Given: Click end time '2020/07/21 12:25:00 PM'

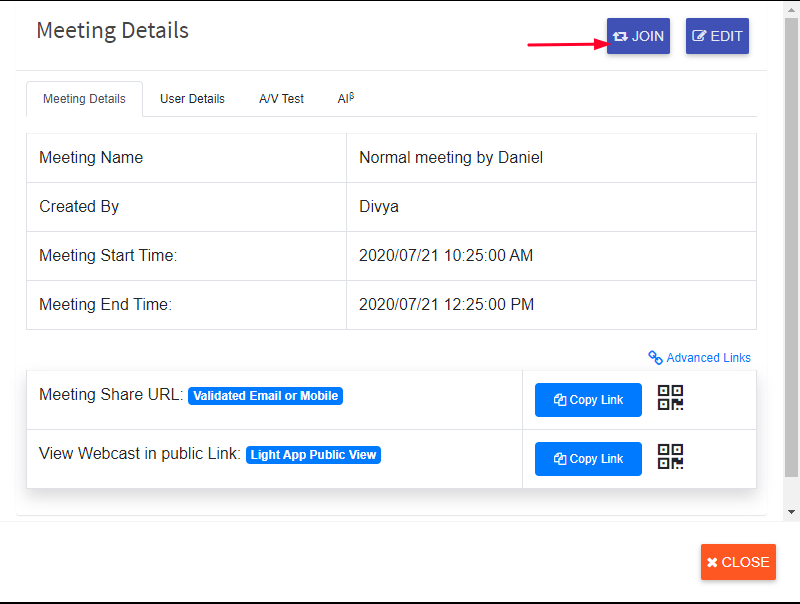Looking at the screenshot, I should (446, 305).
